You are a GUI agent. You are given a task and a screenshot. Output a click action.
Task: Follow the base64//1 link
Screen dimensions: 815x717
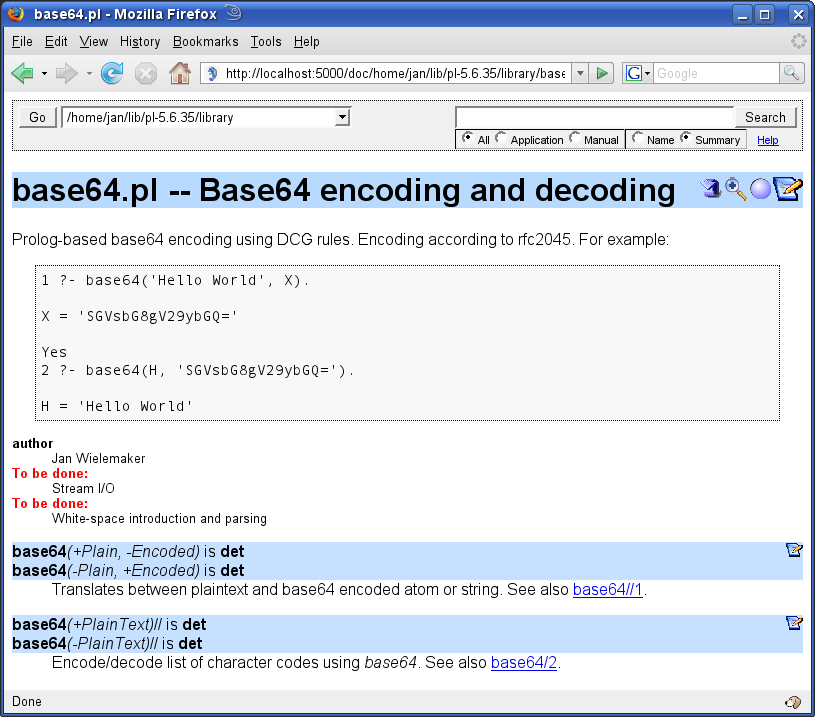point(607,590)
